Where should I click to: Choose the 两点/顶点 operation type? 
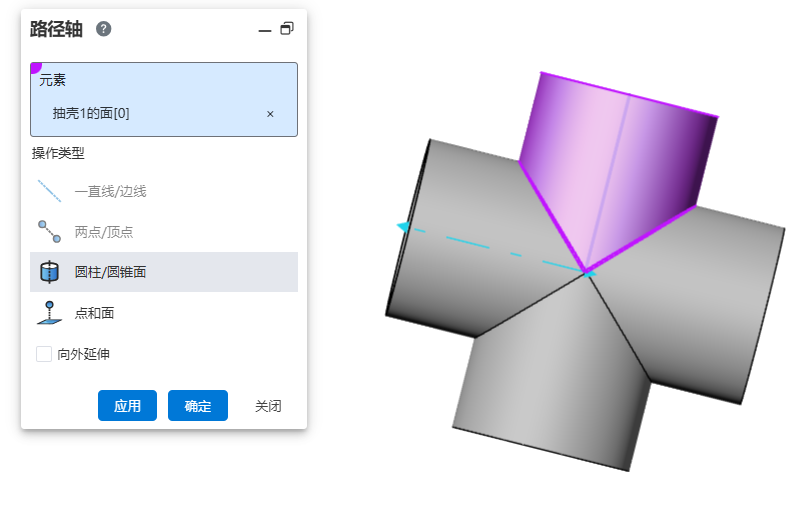103,232
